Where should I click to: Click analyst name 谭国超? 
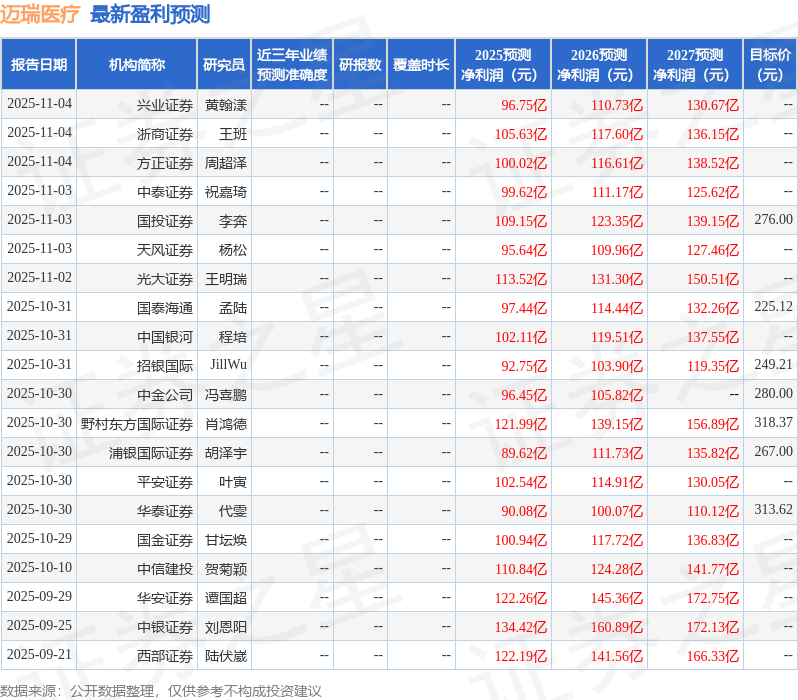point(225,599)
